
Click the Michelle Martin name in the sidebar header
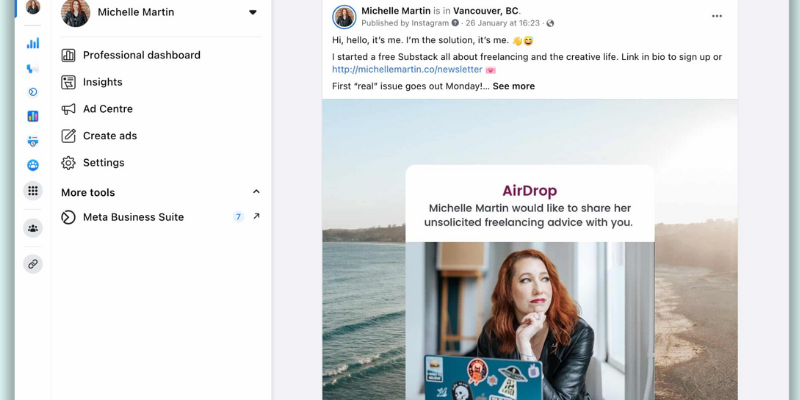136,12
